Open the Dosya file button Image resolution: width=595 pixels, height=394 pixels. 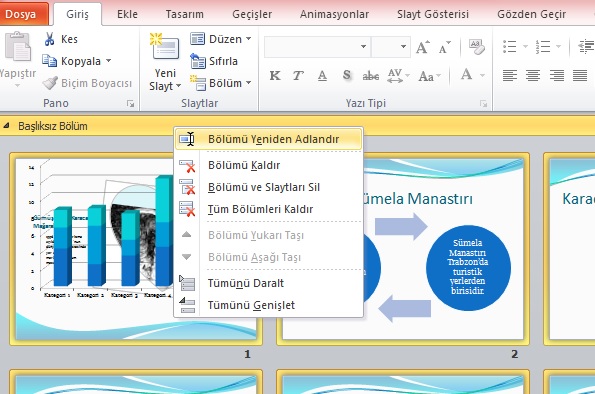[x=21, y=14]
